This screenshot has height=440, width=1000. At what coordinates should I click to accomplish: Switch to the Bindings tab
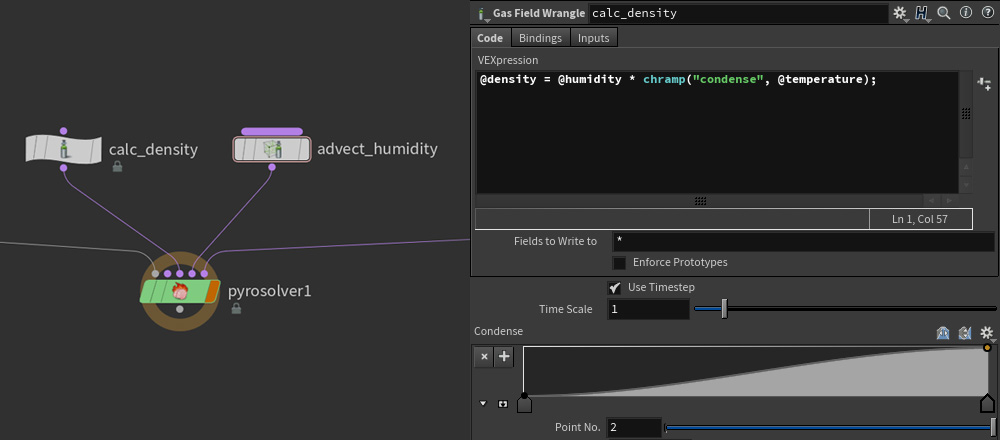pyautogui.click(x=540, y=38)
